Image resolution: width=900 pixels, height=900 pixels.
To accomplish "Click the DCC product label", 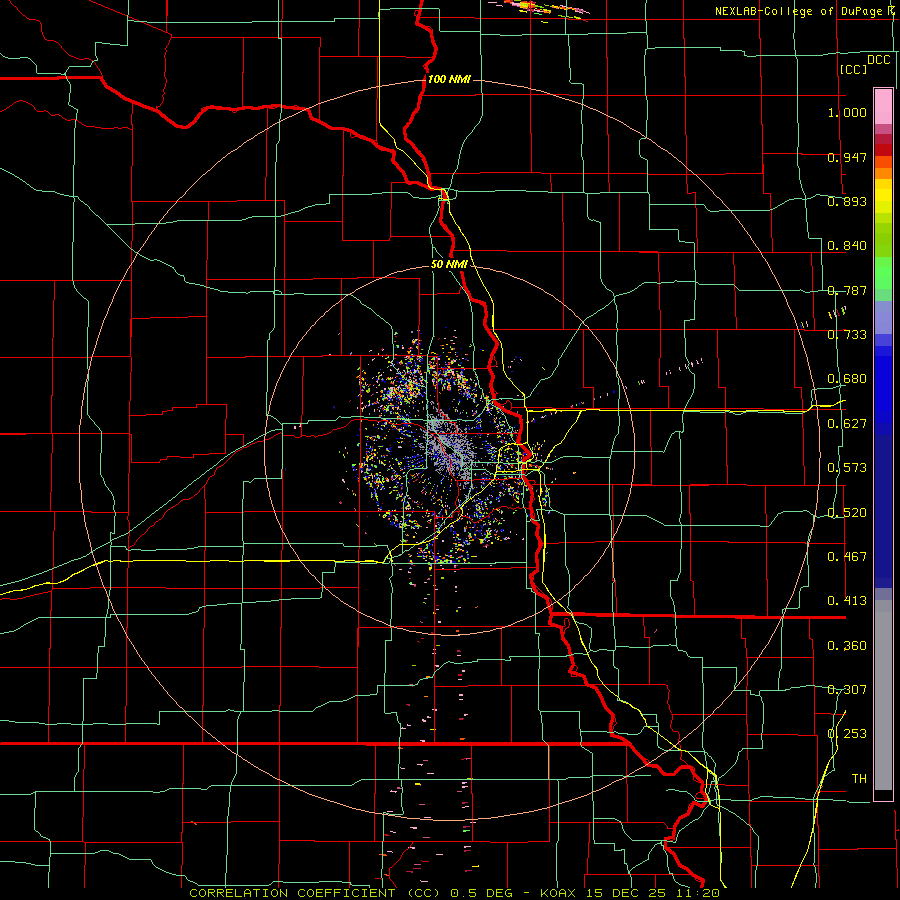I will tap(878, 60).
